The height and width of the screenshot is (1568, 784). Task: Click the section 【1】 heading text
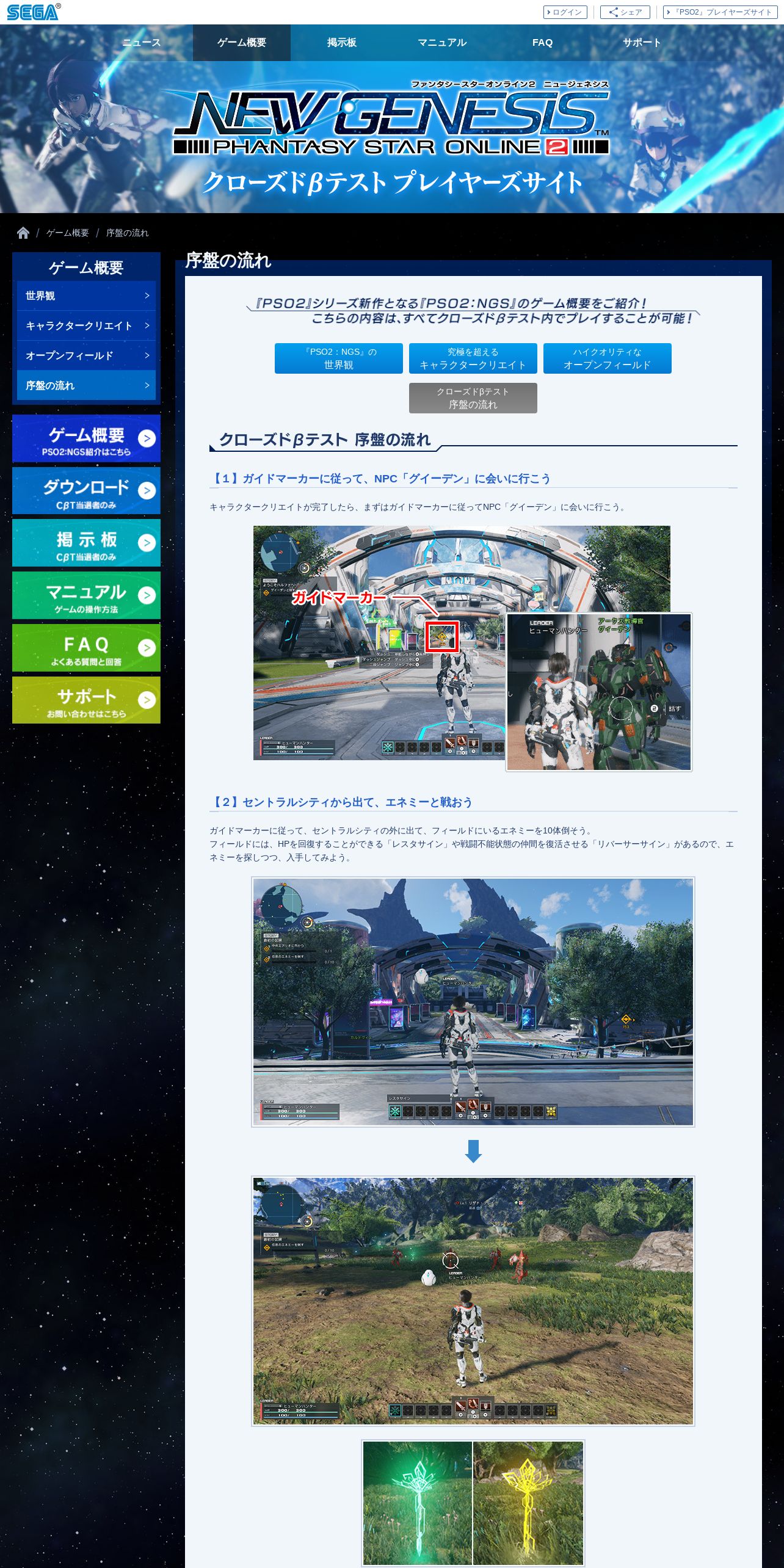(x=380, y=479)
